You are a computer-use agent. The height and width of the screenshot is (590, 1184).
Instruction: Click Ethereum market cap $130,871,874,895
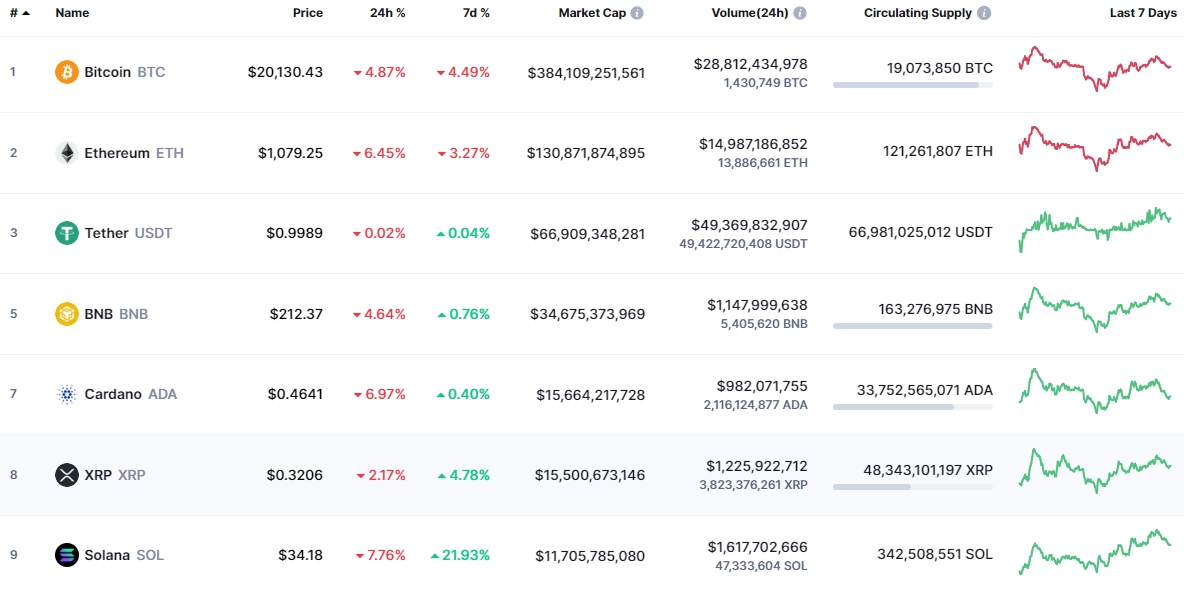pyautogui.click(x=587, y=153)
